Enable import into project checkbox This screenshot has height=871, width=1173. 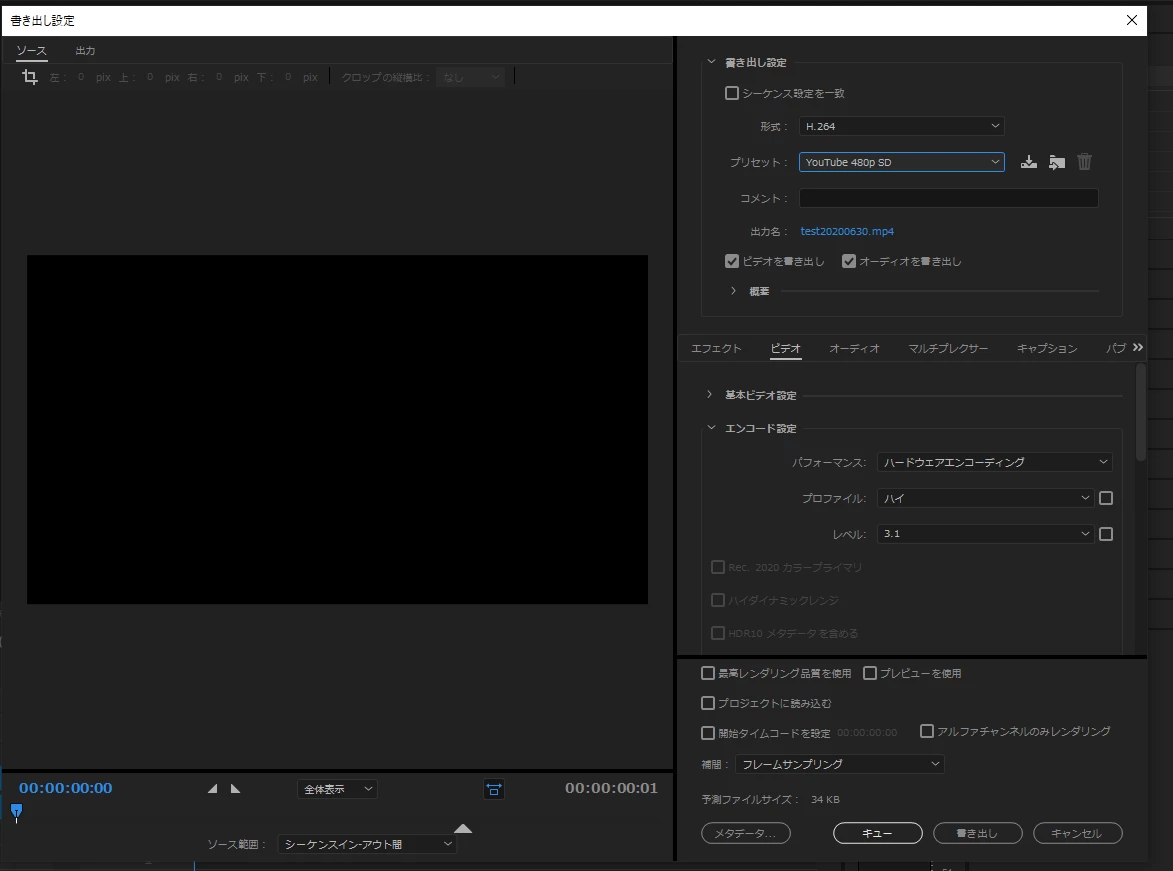[x=708, y=703]
